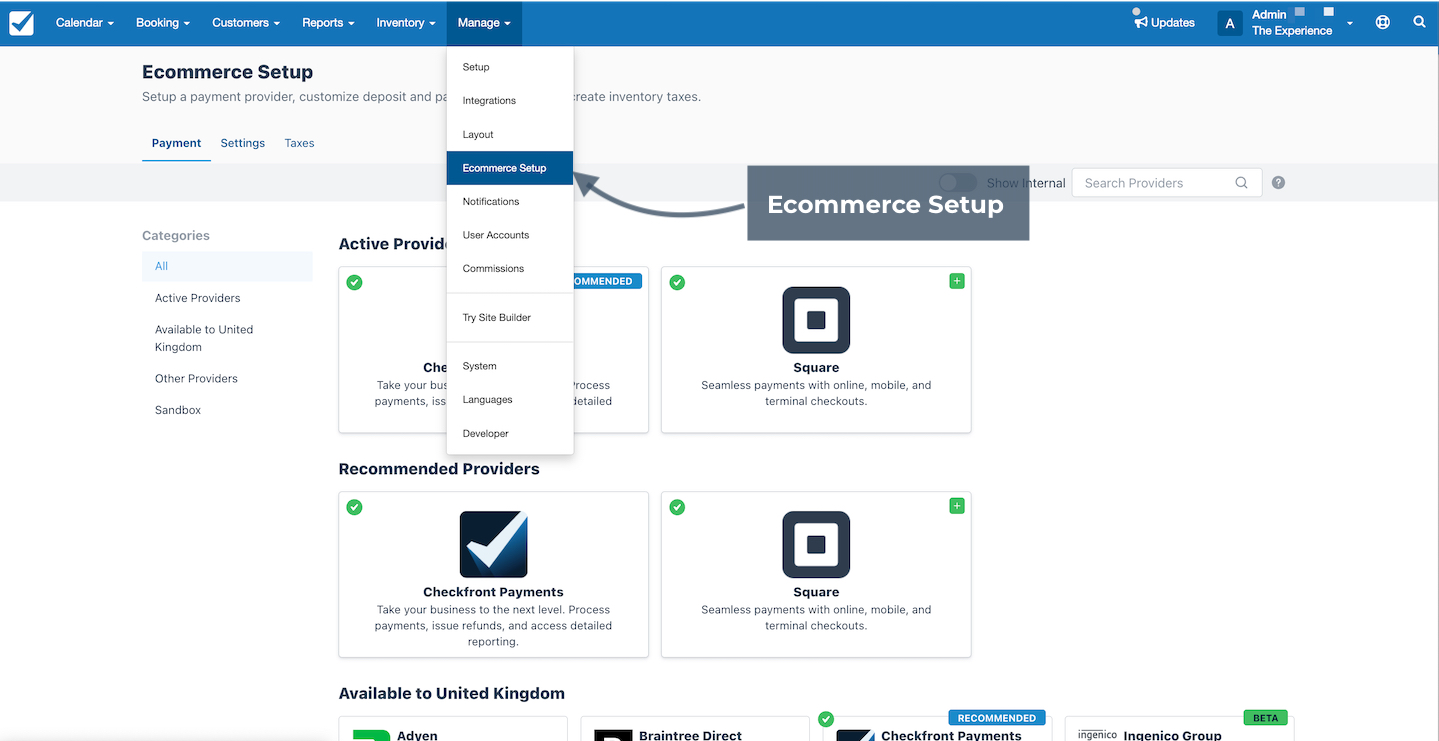Expand the Customers dropdown menu
This screenshot has height=741, width=1439.
[x=246, y=23]
